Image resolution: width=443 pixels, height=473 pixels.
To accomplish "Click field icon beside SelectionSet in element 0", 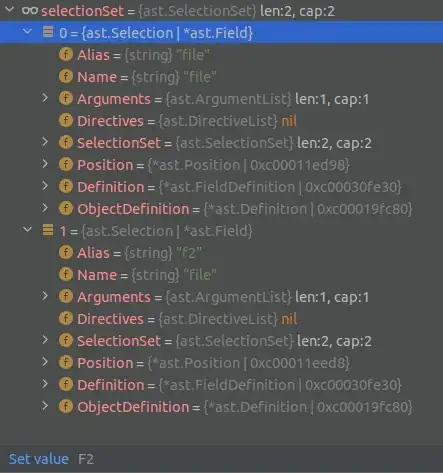I will [x=66, y=142].
